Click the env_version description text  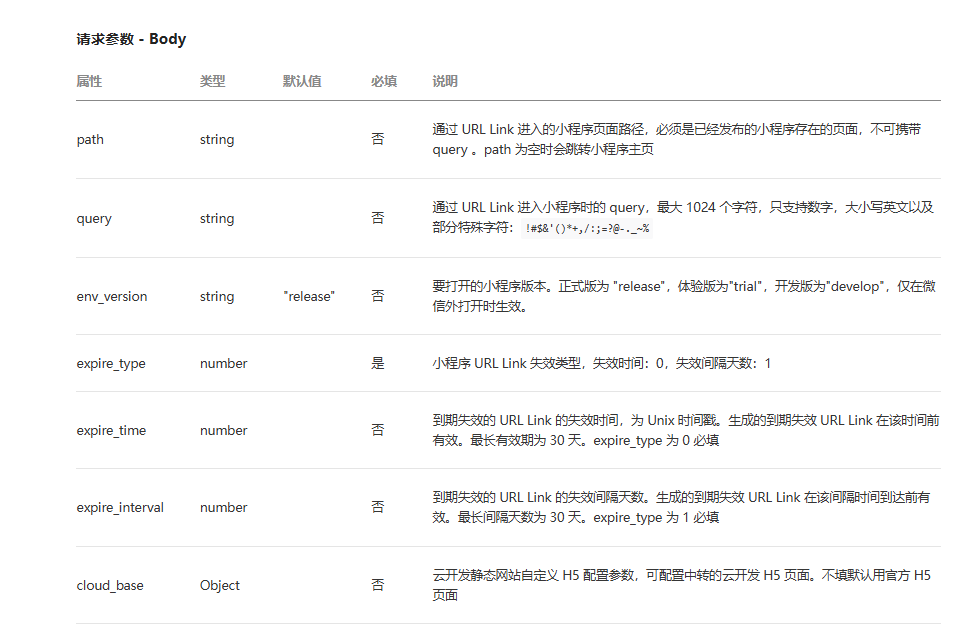[684, 296]
